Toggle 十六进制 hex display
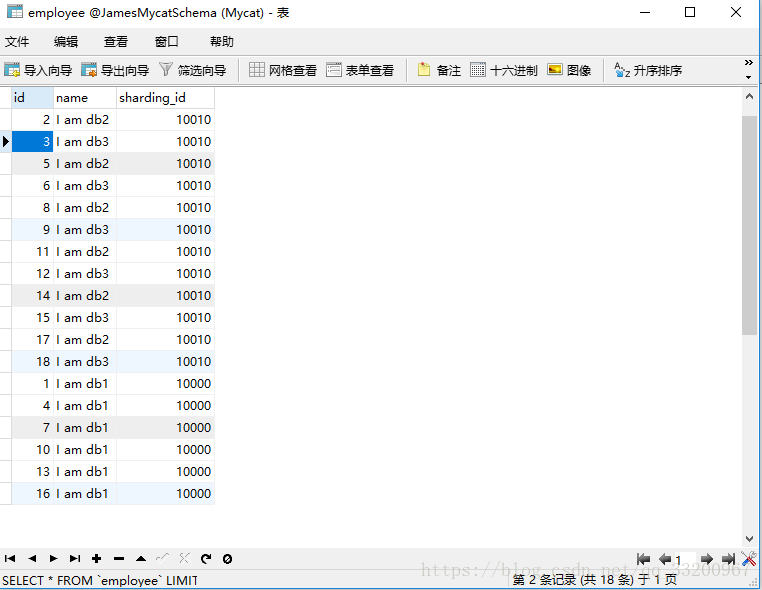Image resolution: width=762 pixels, height=590 pixels. [504, 70]
